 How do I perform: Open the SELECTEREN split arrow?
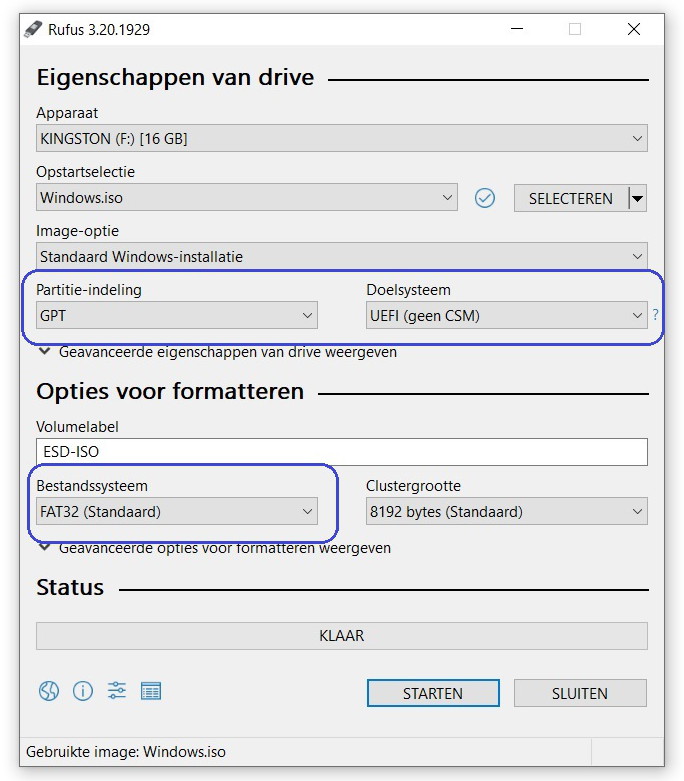pos(637,199)
